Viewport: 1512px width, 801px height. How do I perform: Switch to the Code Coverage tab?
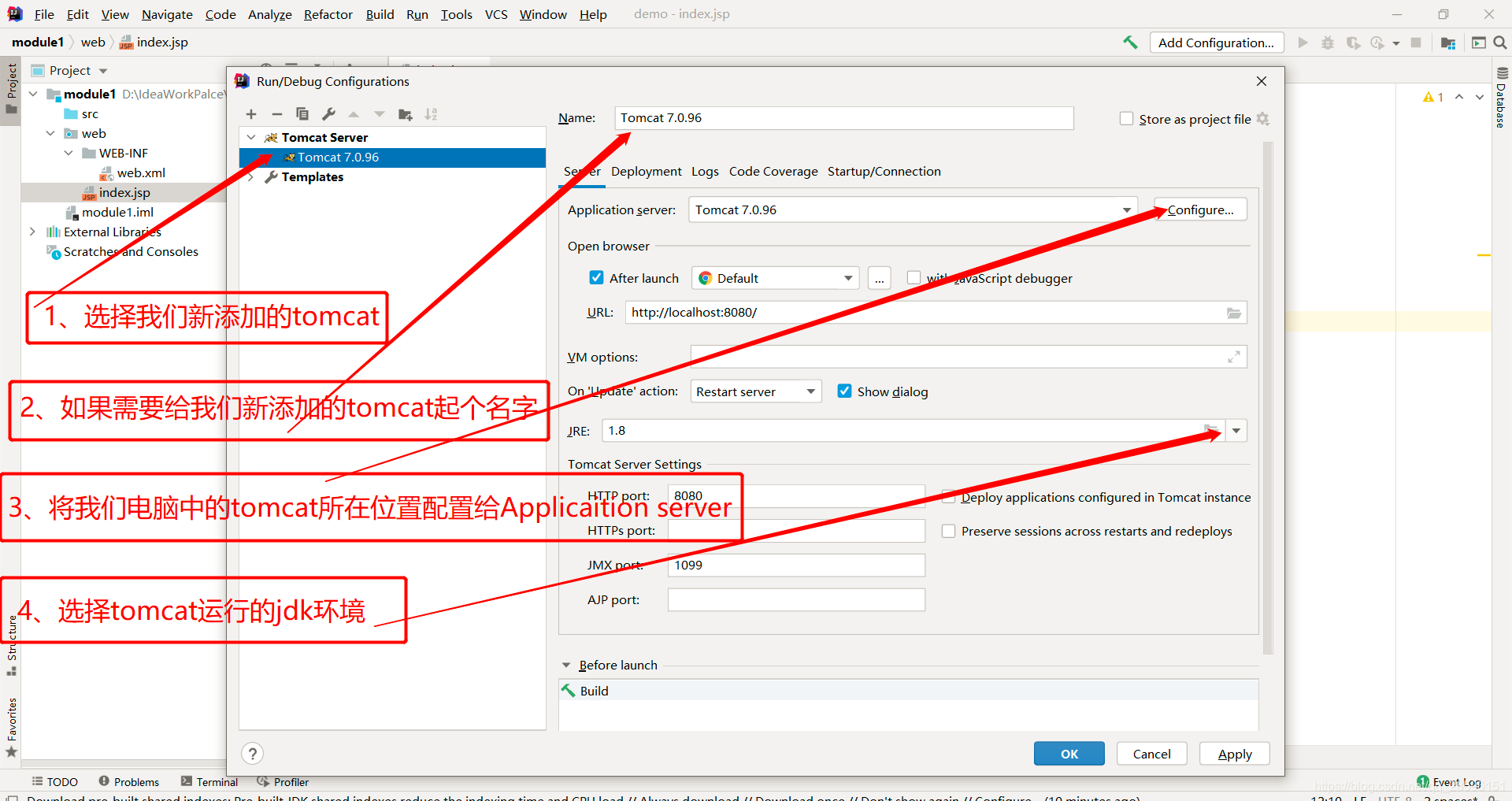[x=773, y=172]
